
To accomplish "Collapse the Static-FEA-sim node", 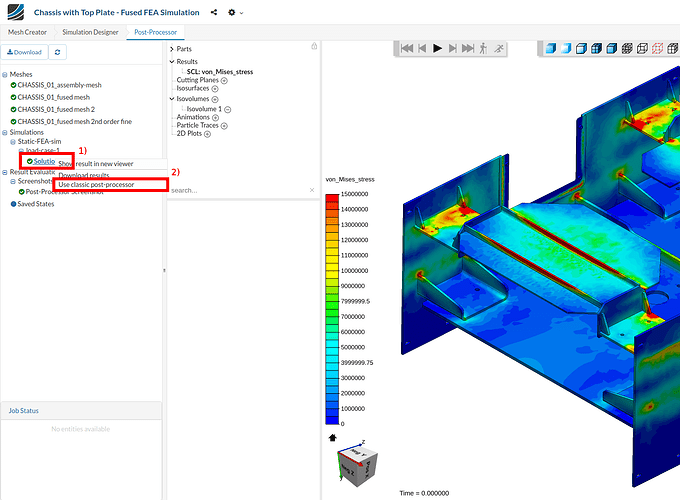I will coord(13,142).
